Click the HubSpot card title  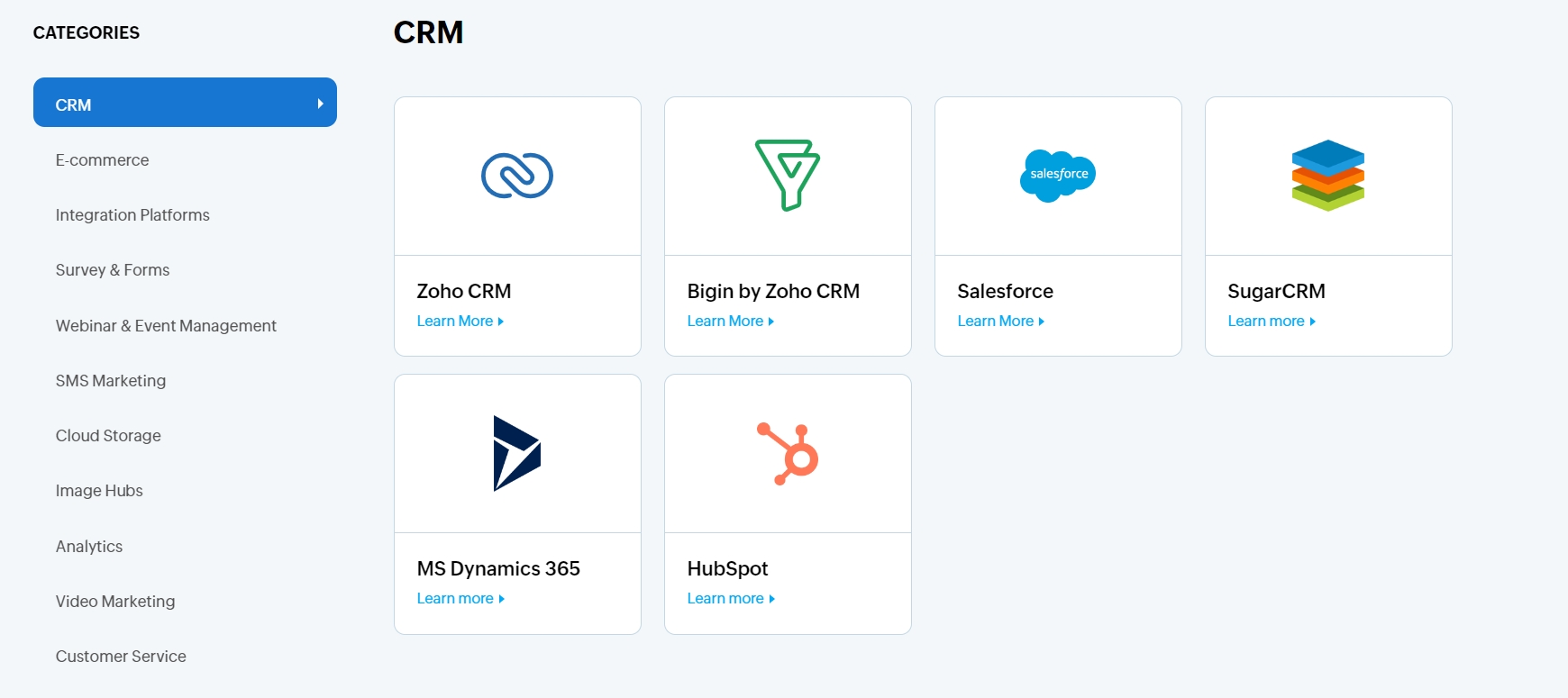727,569
